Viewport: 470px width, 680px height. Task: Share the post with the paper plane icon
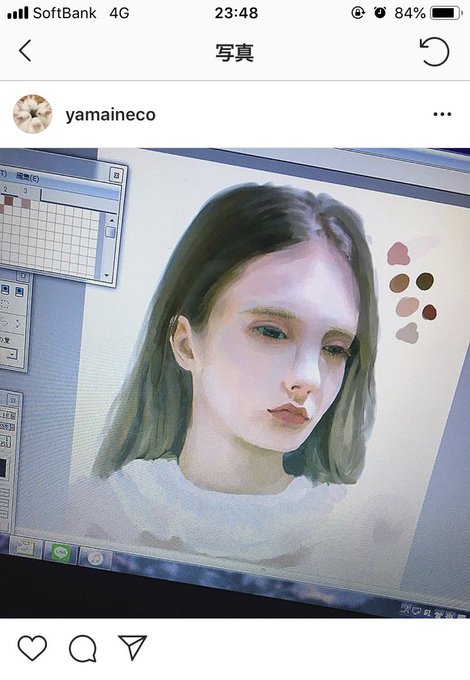[x=132, y=647]
